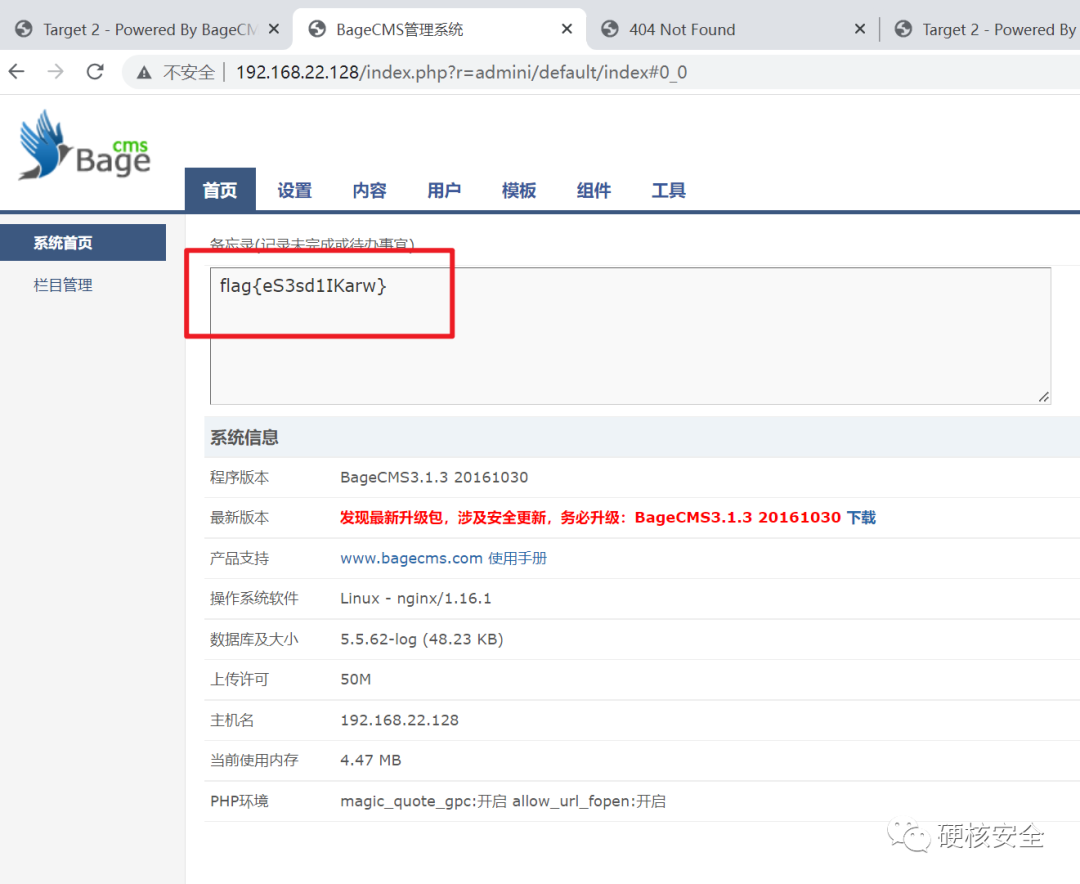Click inside the memo textarea with flag

pos(630,336)
